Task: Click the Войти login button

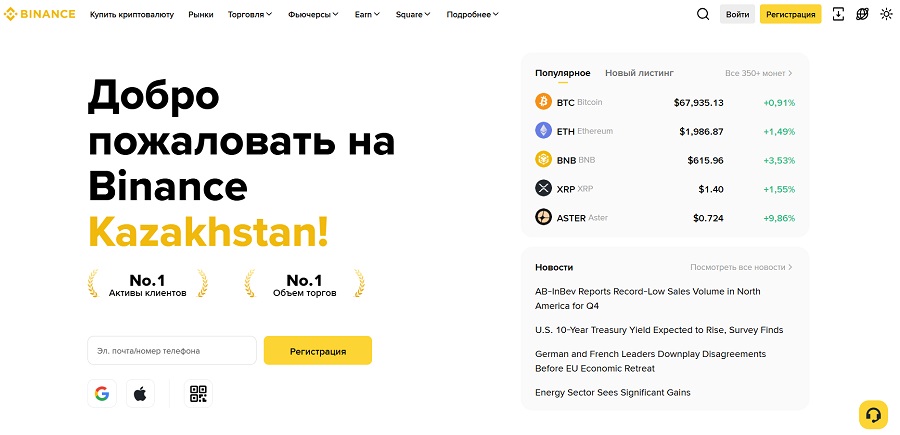Action: point(737,14)
